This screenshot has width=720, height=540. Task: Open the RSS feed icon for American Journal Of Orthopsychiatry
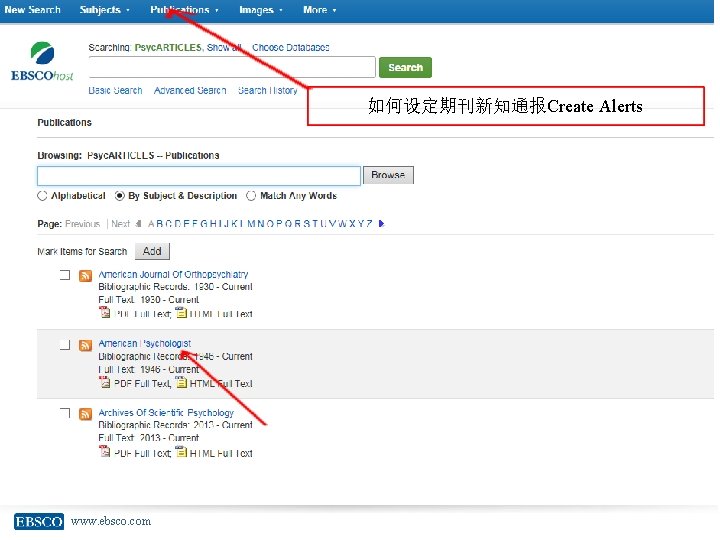(85, 276)
